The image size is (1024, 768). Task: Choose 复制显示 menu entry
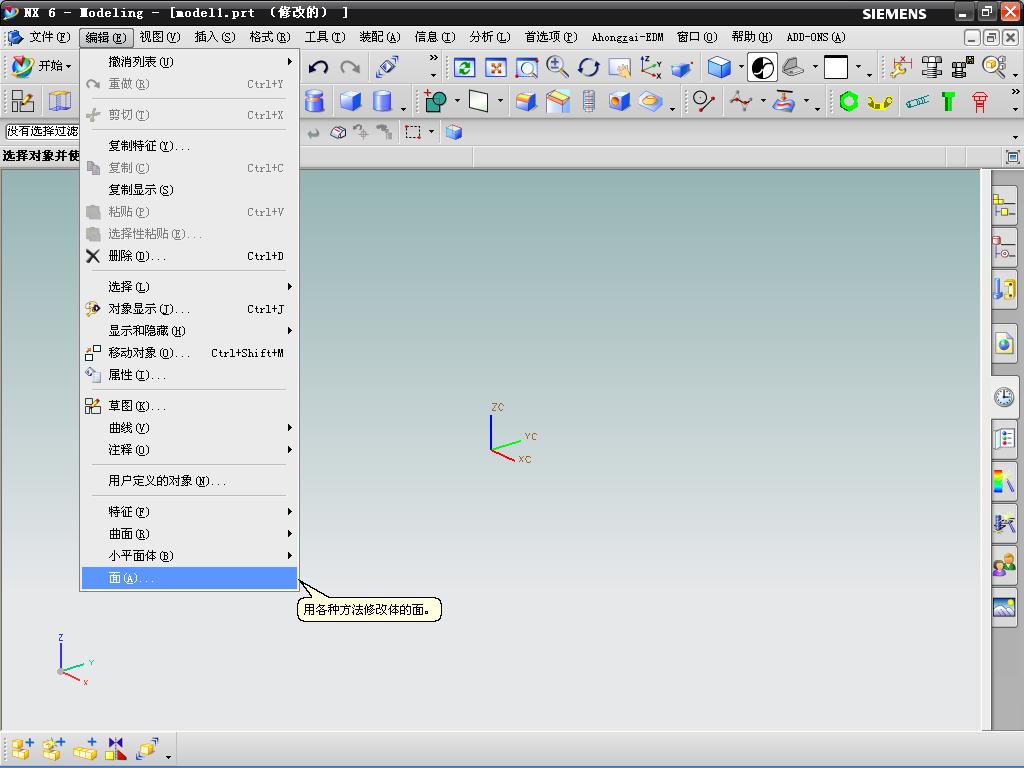click(189, 190)
